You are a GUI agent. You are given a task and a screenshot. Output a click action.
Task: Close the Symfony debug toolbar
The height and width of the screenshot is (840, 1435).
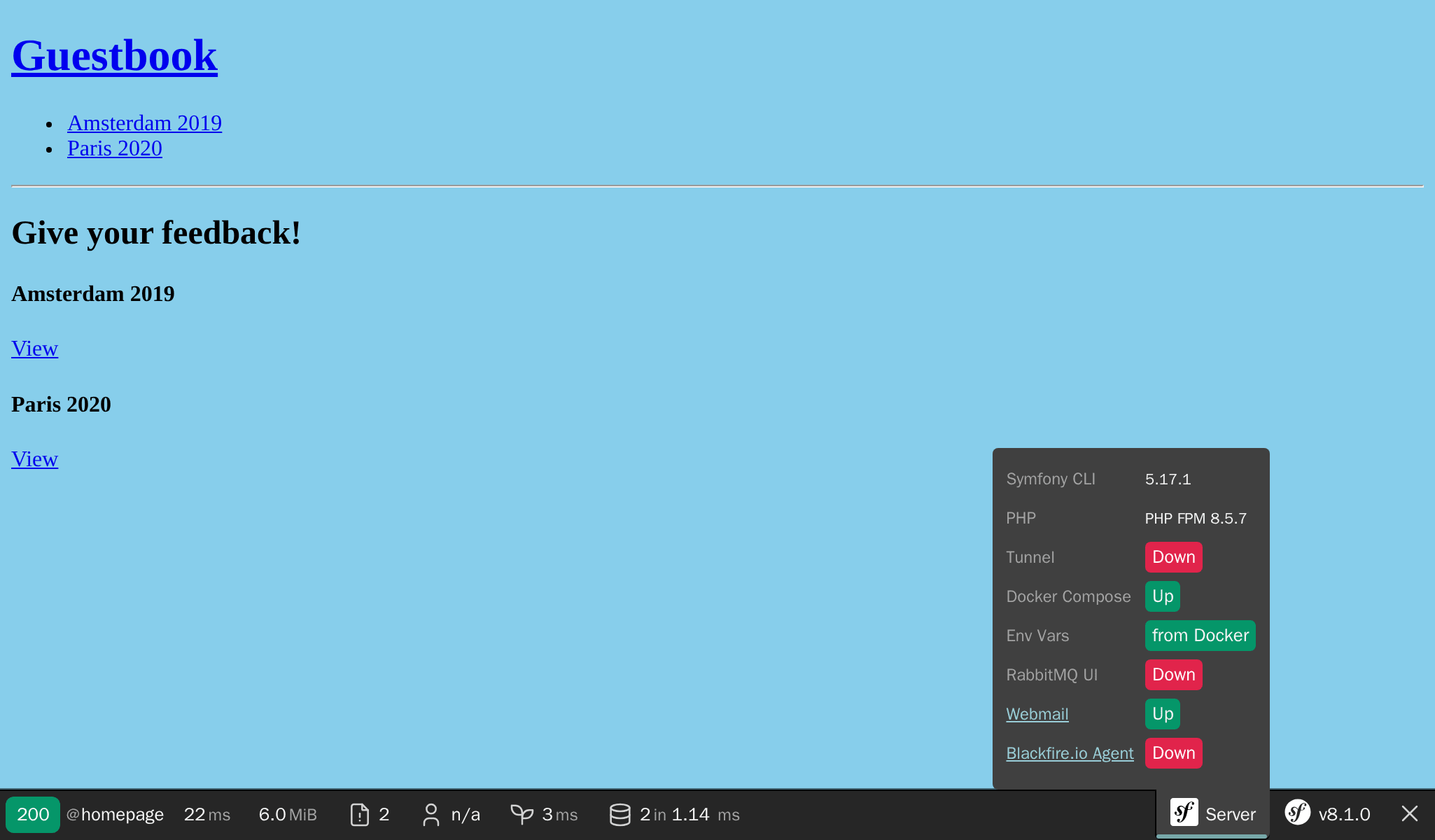(1410, 813)
